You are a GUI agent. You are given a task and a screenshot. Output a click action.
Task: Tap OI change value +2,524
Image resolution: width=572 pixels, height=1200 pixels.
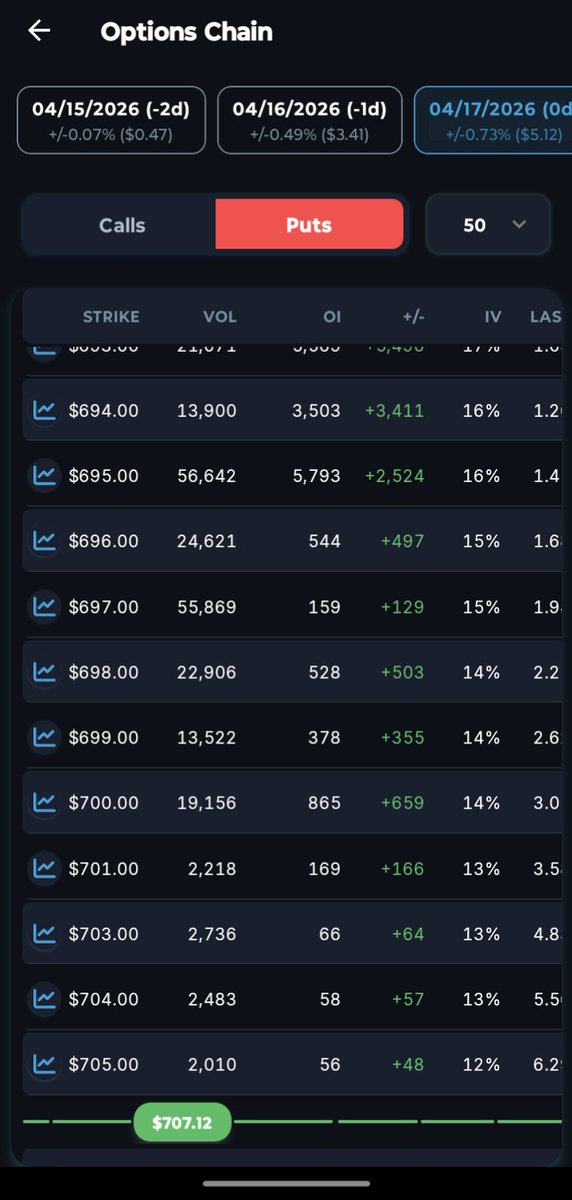[x=395, y=476]
